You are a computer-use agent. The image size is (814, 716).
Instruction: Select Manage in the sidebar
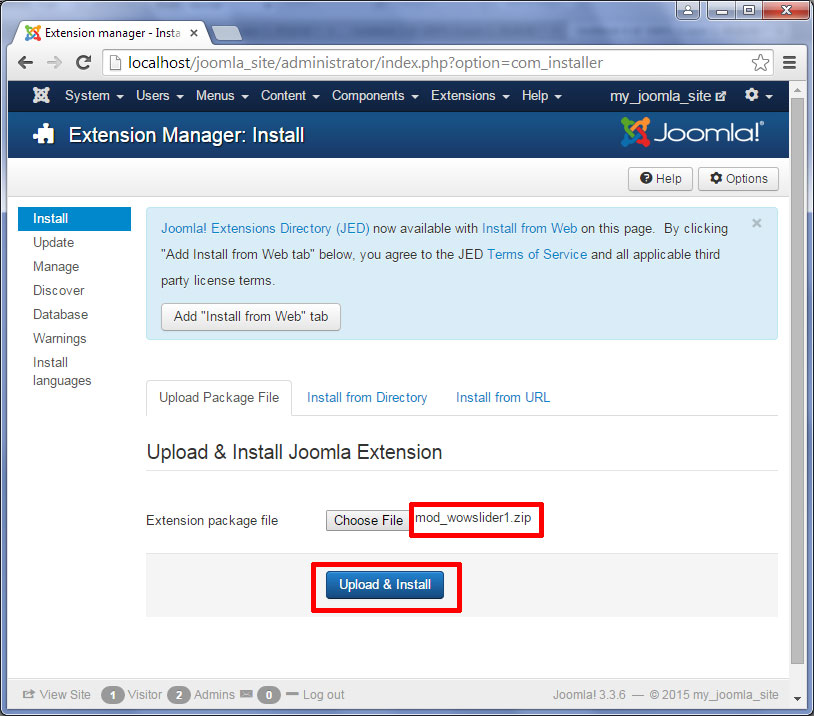[56, 266]
